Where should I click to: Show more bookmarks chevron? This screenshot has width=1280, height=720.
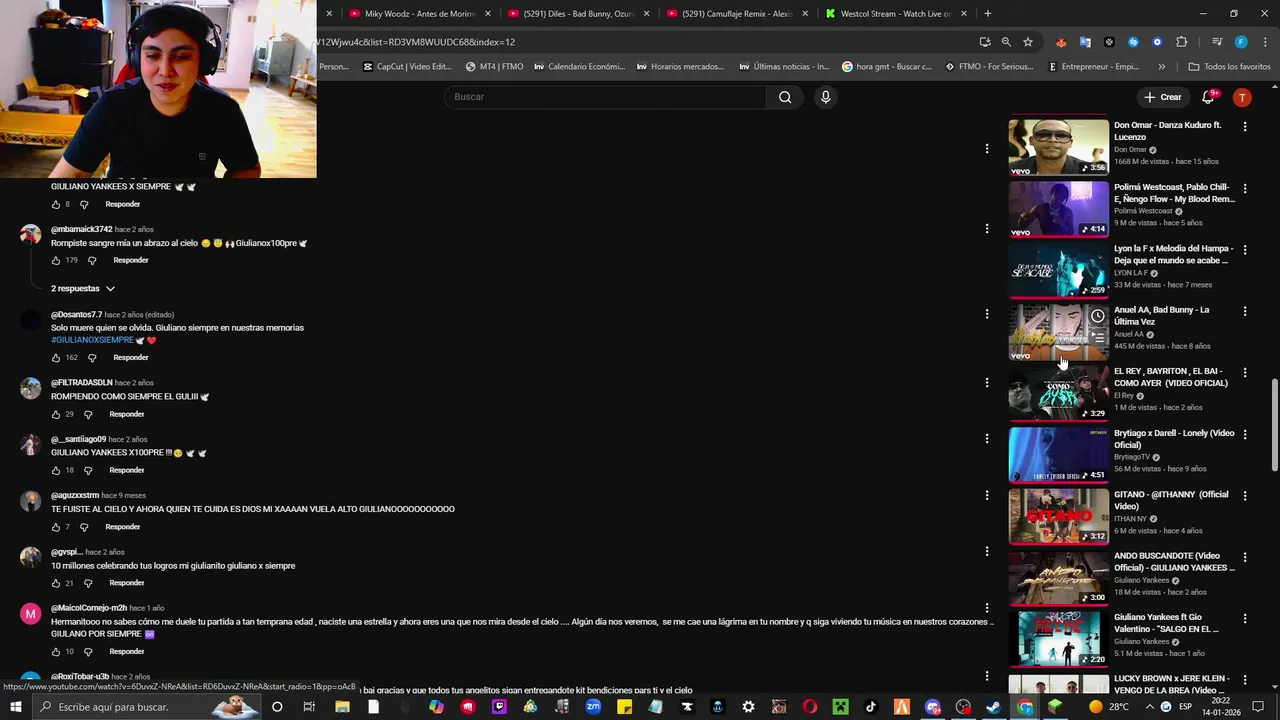click(1161, 67)
